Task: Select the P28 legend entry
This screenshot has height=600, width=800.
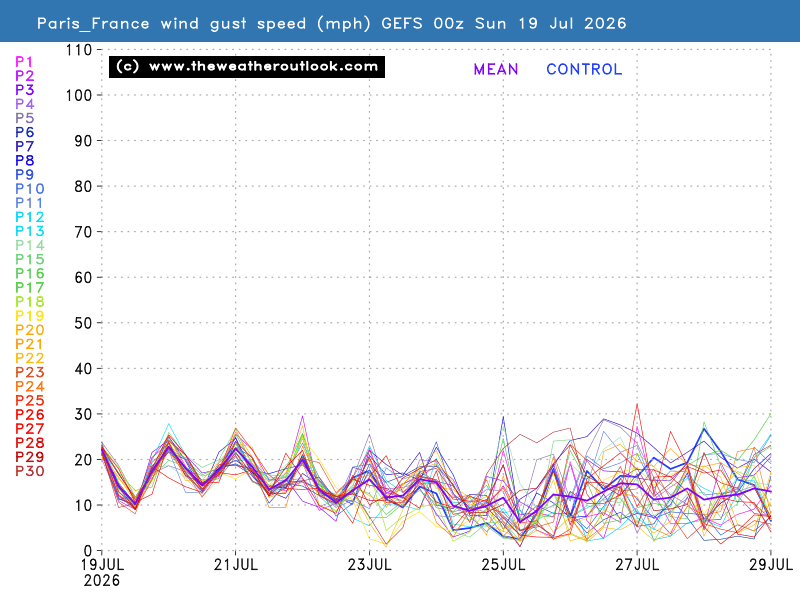Action: (30, 443)
